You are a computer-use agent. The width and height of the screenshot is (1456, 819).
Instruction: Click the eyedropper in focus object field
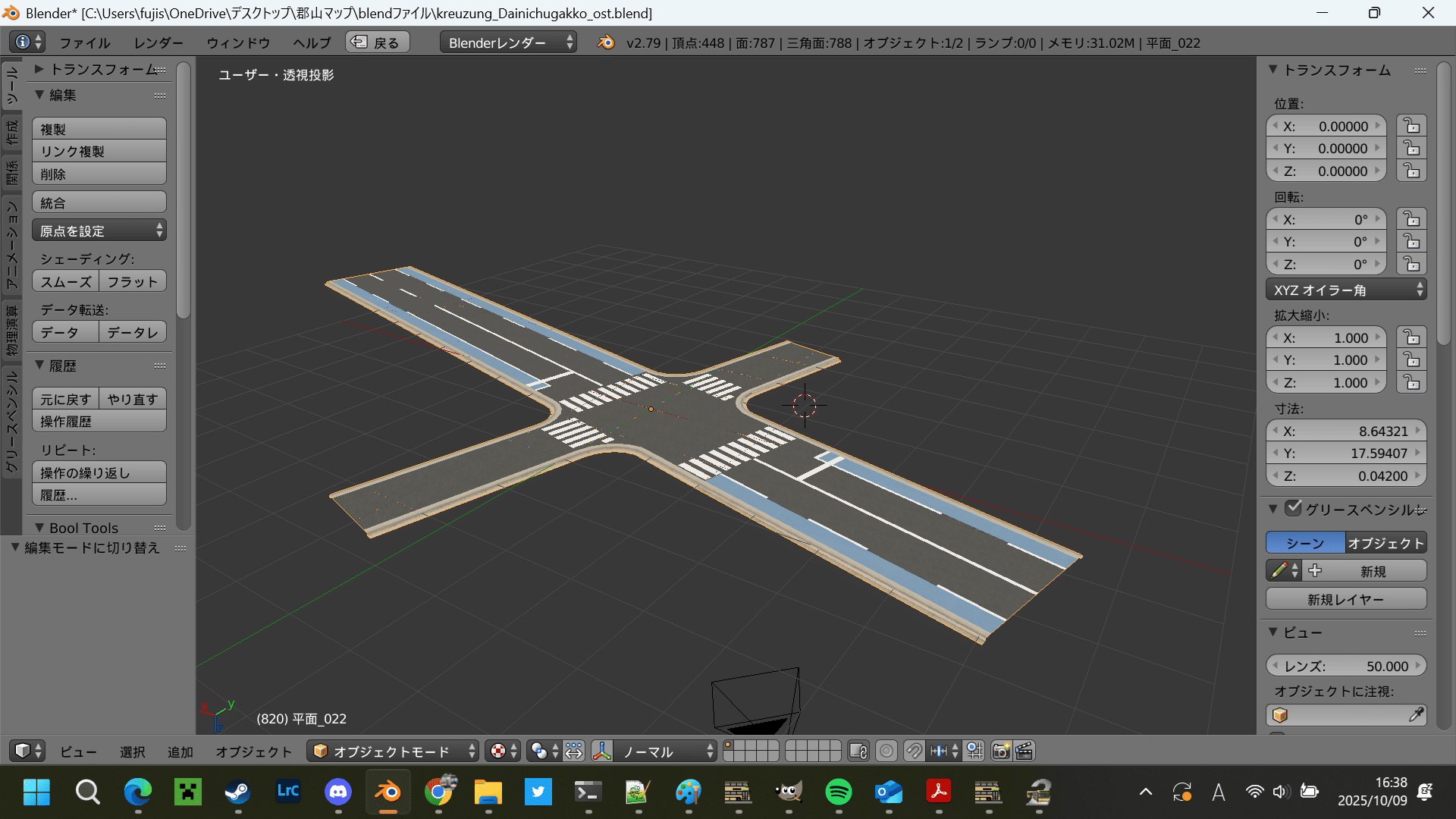coord(1415,715)
